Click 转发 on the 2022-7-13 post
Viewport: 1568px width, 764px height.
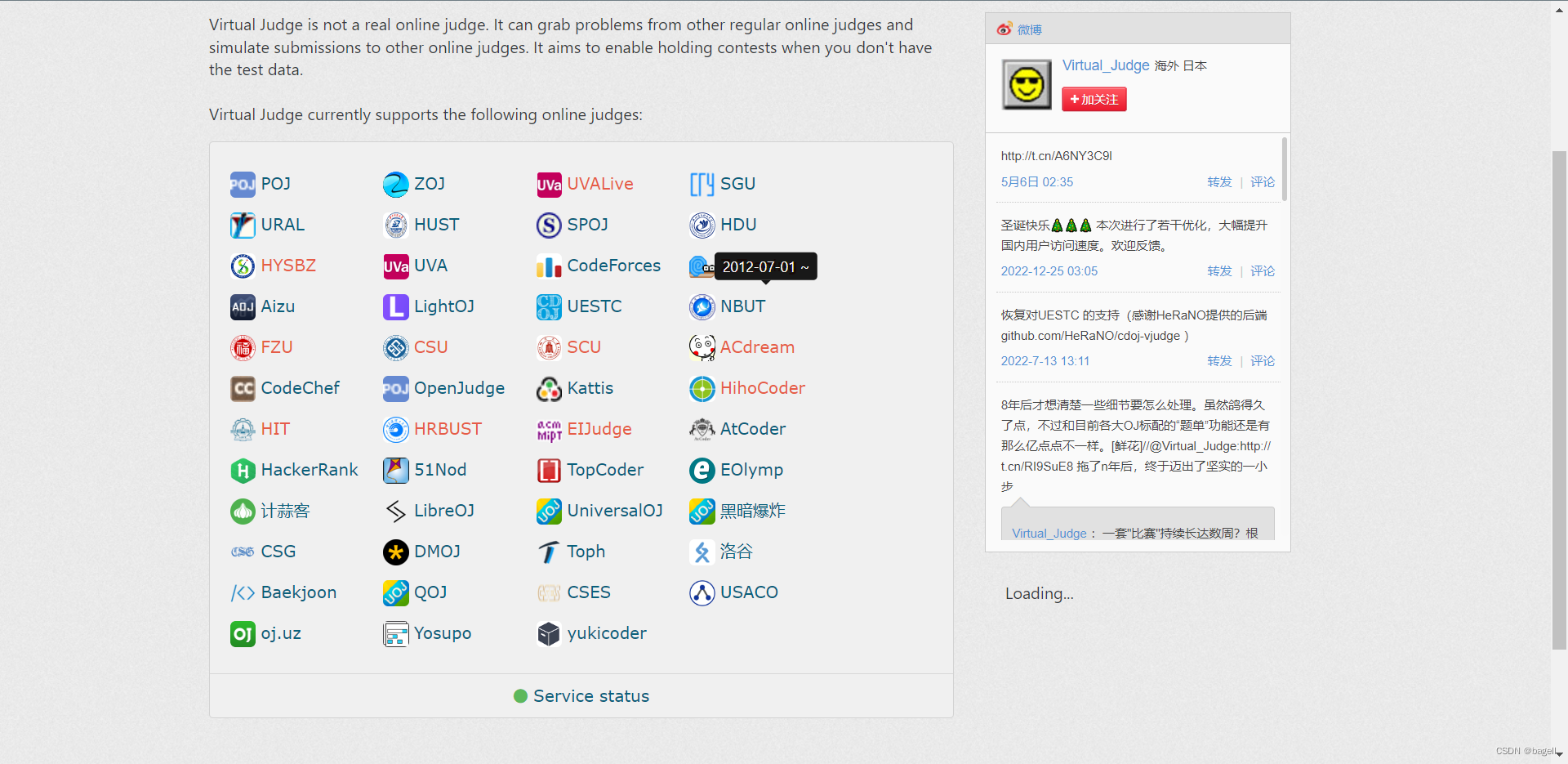coord(1219,361)
